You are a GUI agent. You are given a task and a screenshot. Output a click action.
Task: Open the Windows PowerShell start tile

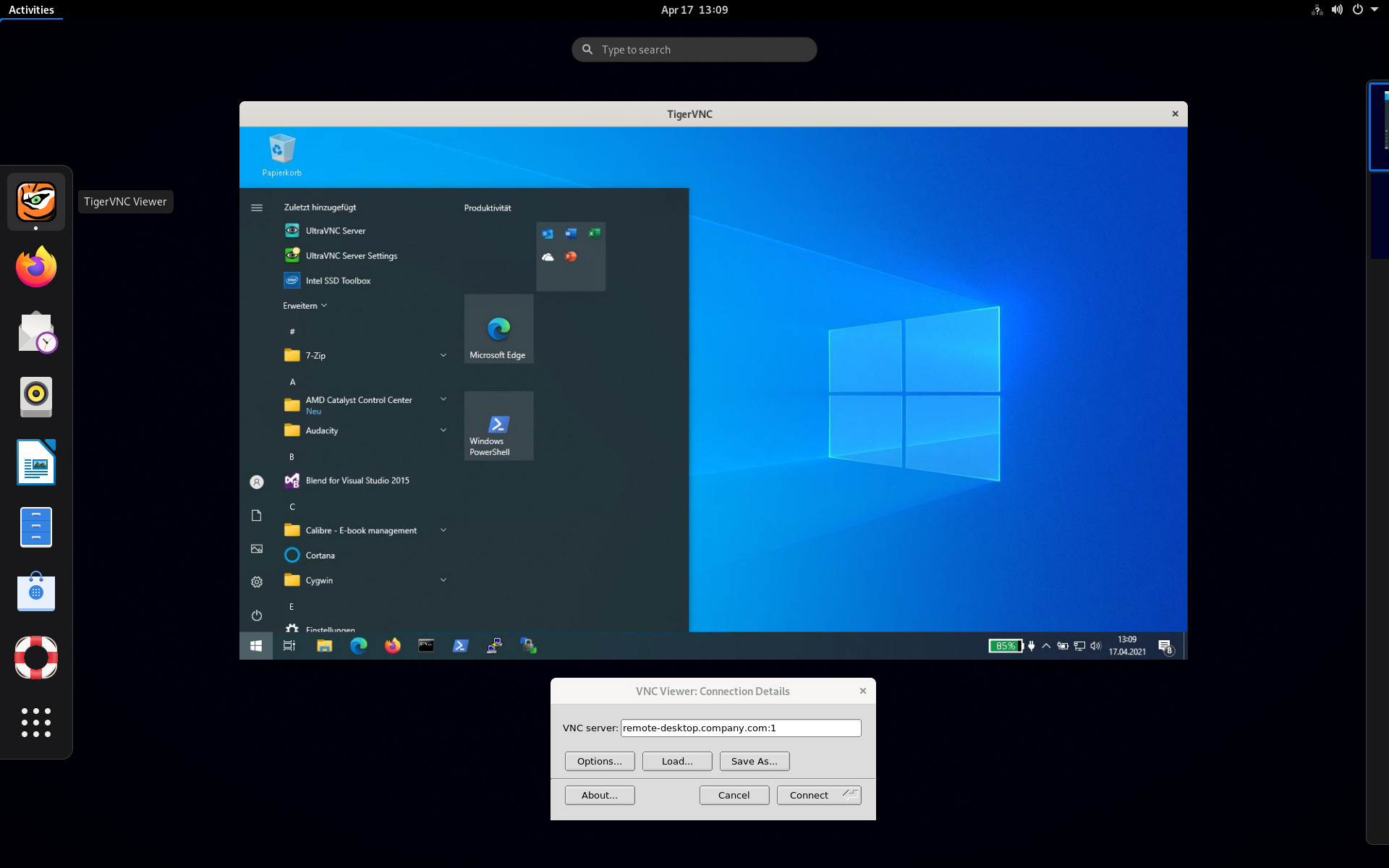click(x=498, y=426)
